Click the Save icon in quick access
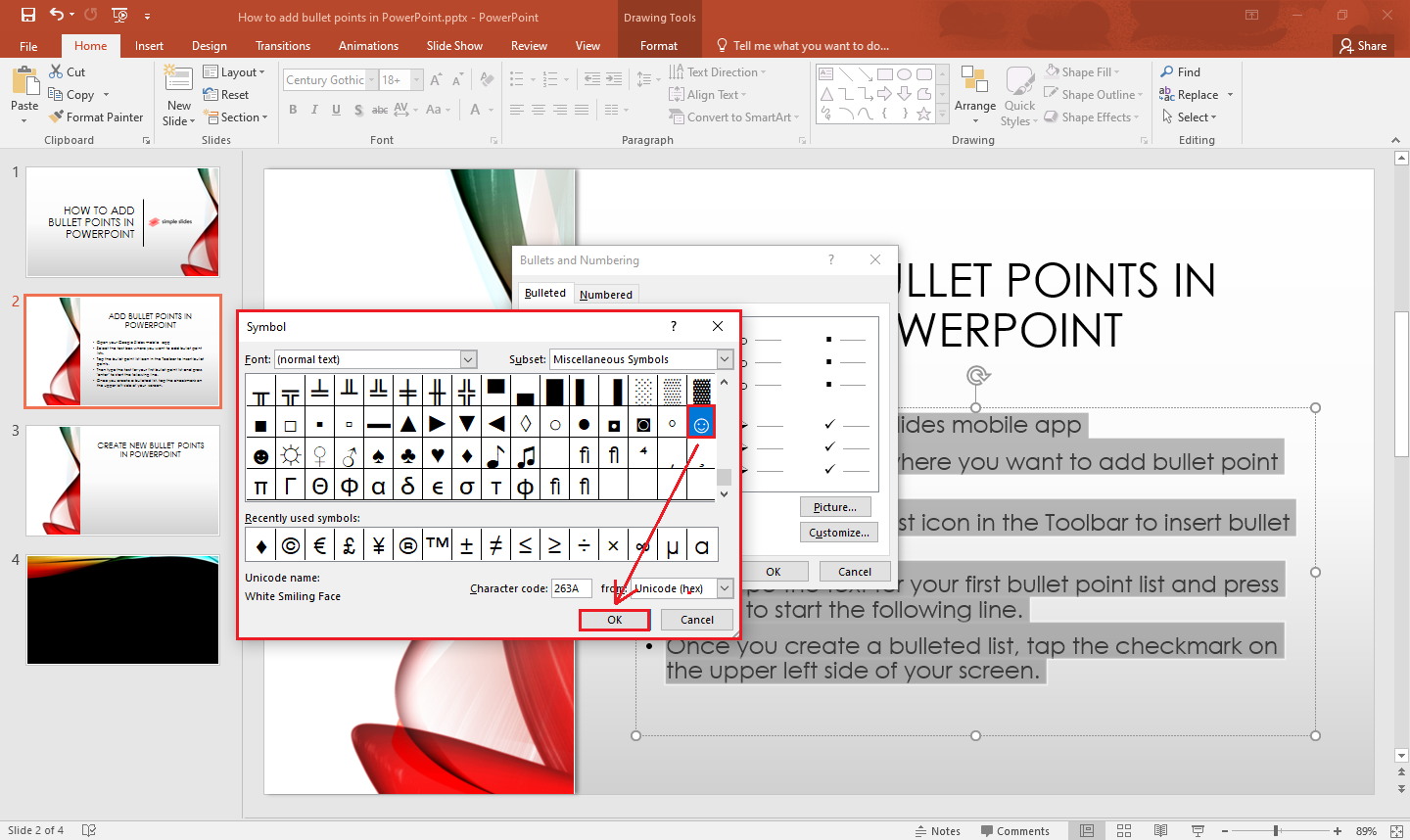The image size is (1410, 840). click(x=27, y=16)
